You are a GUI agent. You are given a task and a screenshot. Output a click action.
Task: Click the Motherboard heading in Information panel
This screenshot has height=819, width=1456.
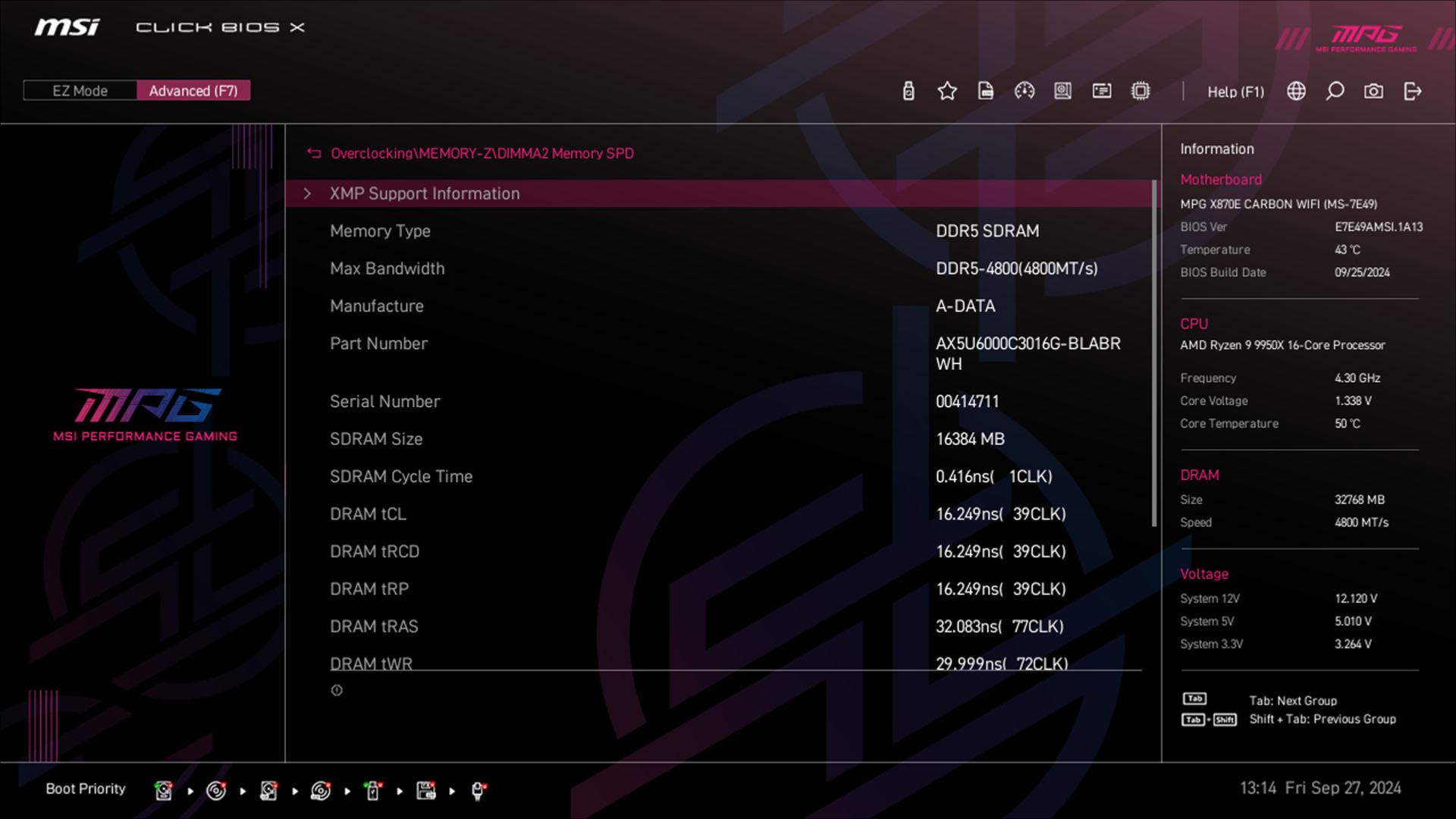point(1221,180)
